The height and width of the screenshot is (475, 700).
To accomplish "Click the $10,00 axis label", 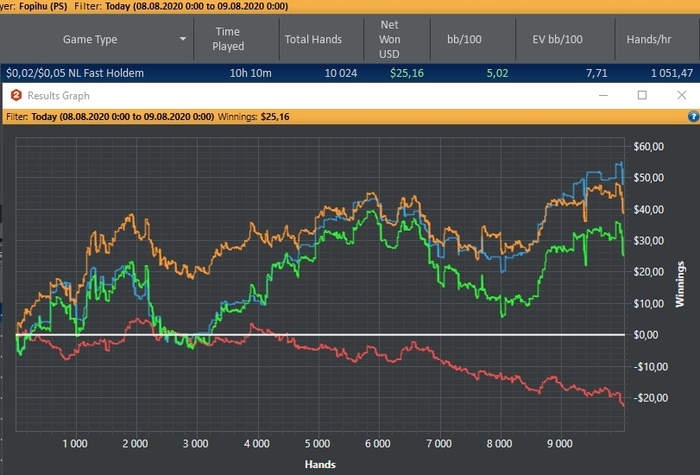I will (649, 304).
